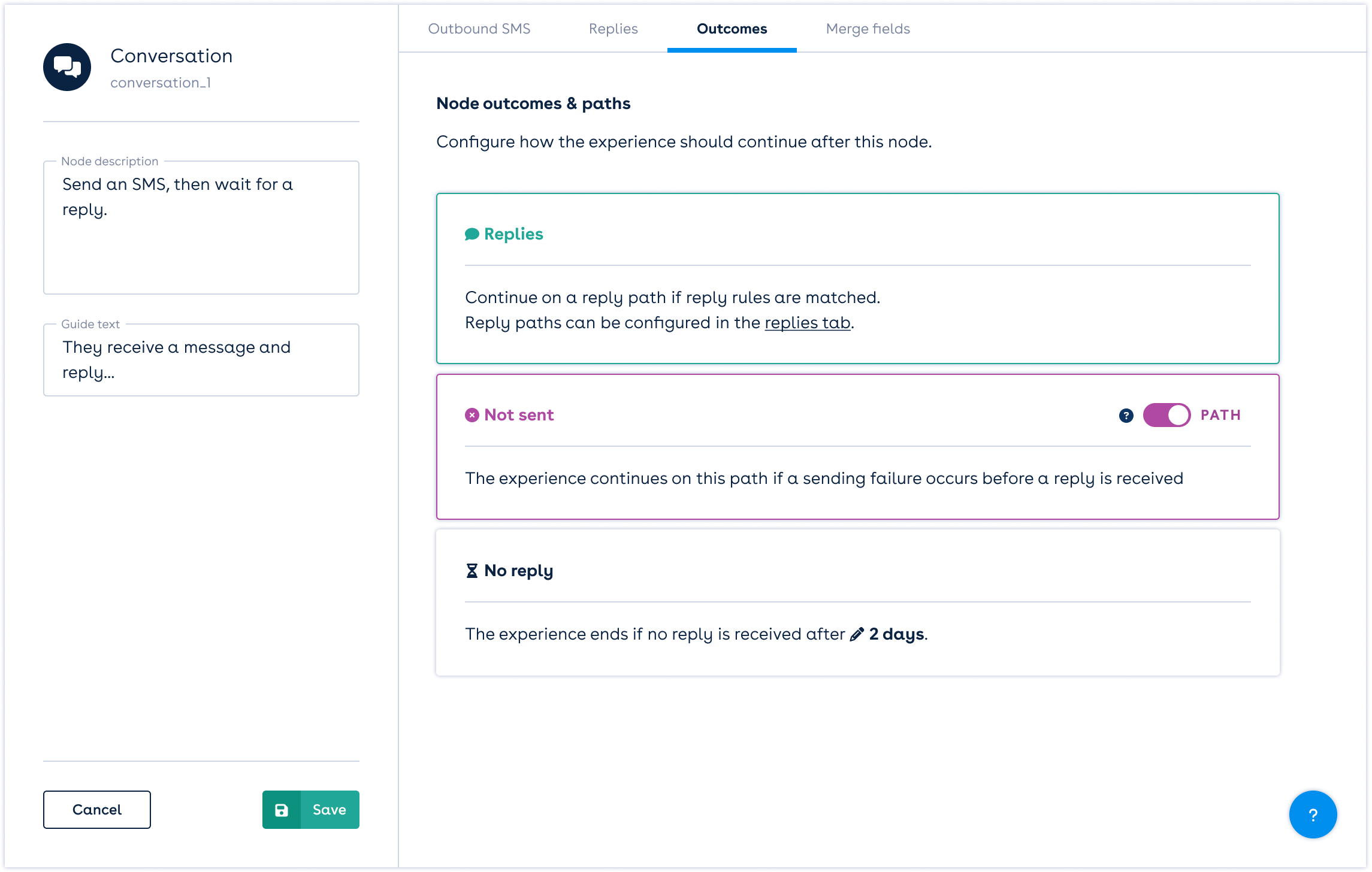The image size is (1372, 872).
Task: Switch to the Outbound SMS tab
Action: (479, 29)
